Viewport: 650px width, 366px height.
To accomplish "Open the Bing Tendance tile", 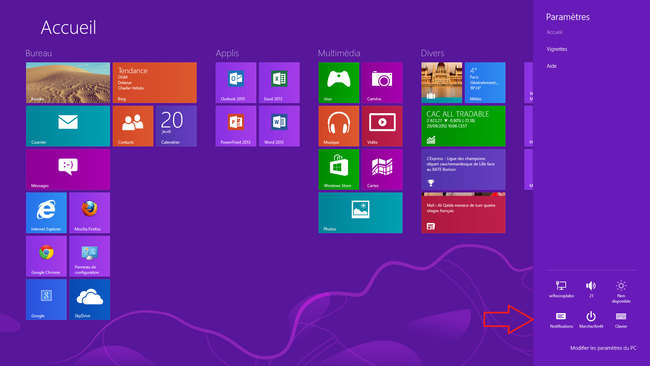I will 155,82.
